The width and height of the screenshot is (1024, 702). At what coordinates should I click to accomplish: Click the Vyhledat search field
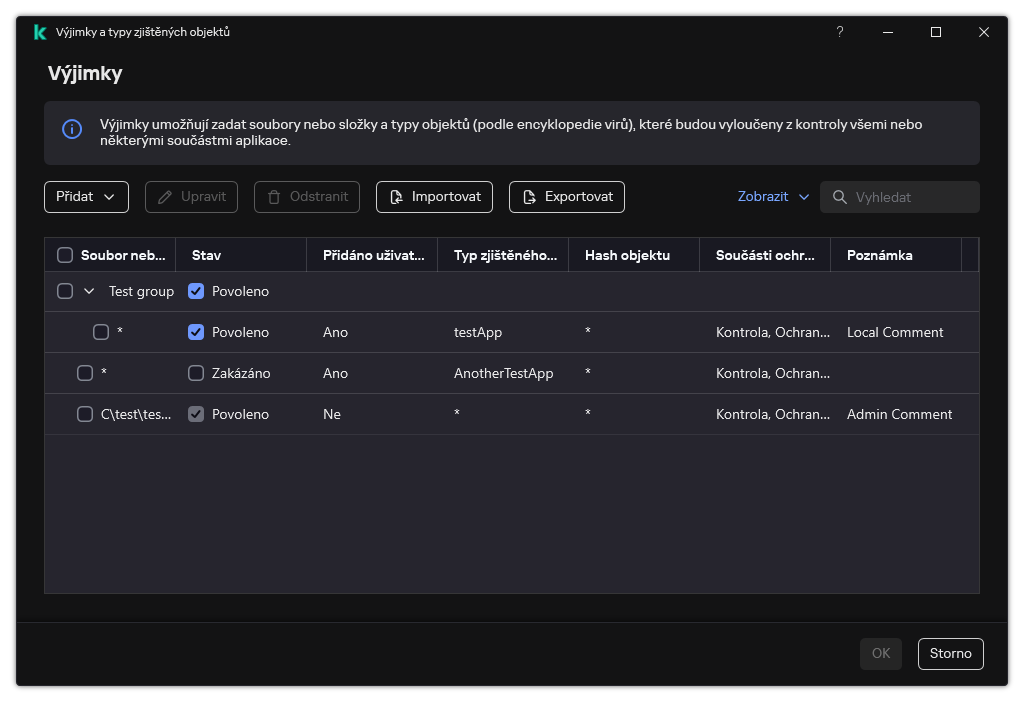[910, 197]
